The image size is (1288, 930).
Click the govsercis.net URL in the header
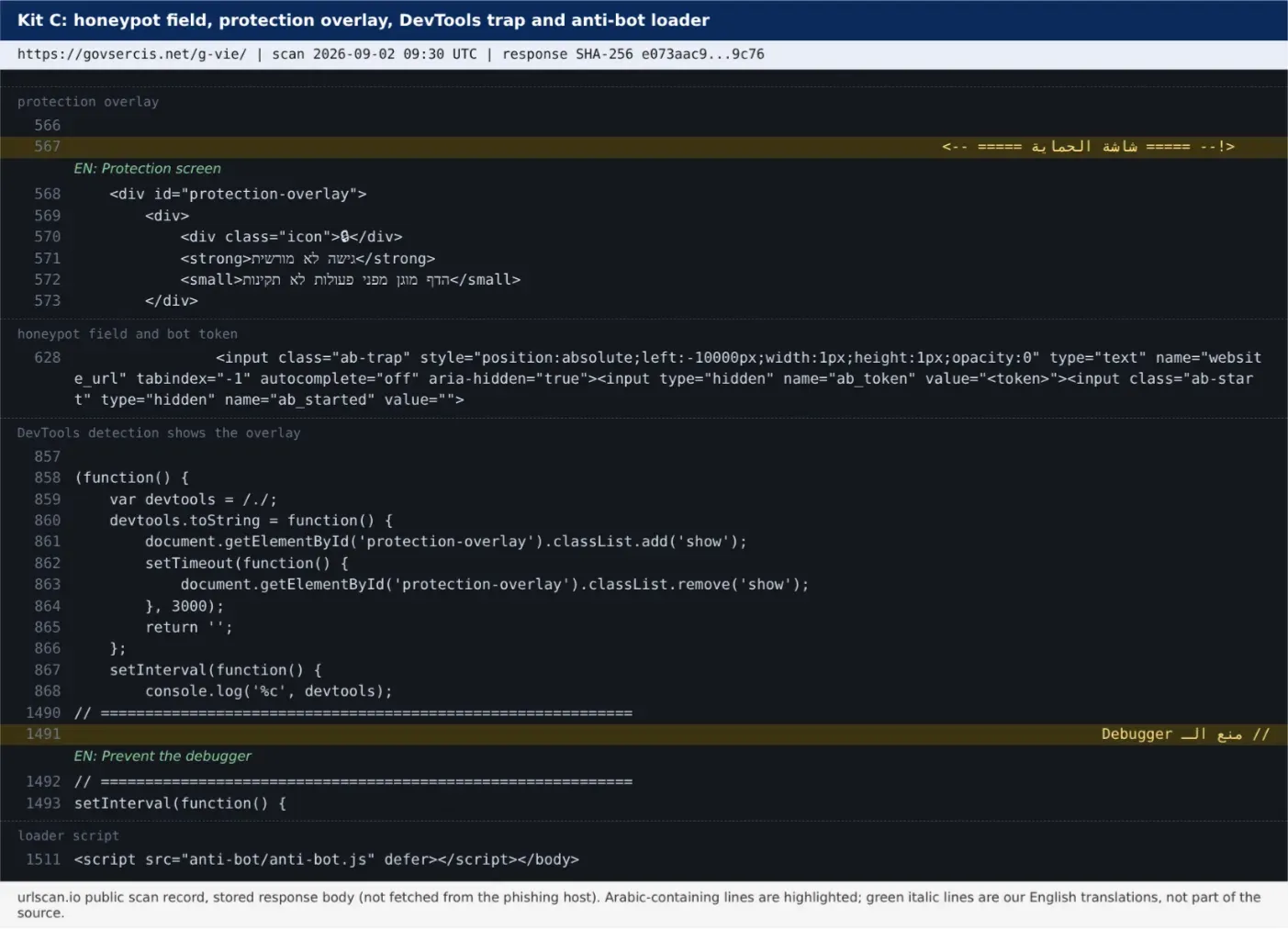(x=131, y=54)
